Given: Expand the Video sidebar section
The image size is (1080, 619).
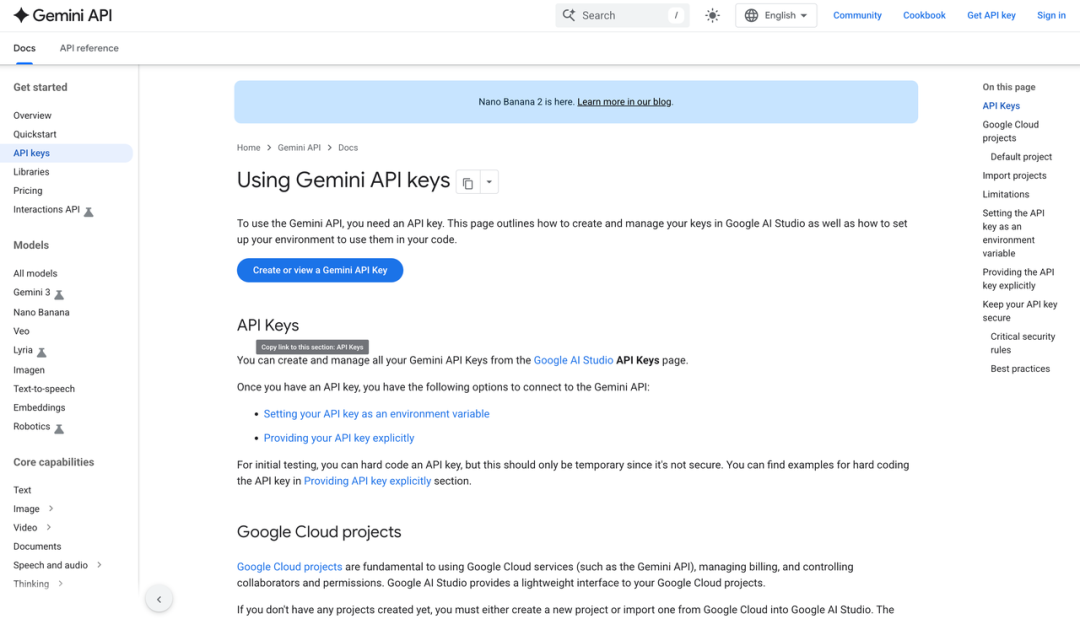Looking at the screenshot, I should click(x=48, y=528).
